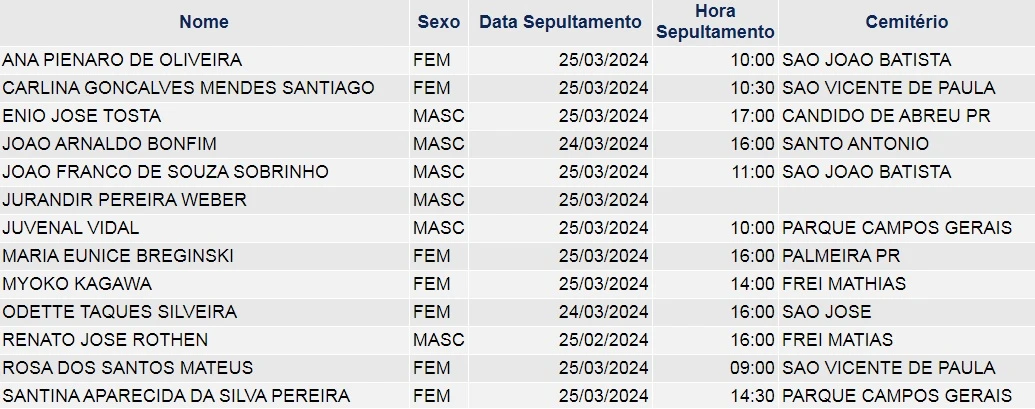
Task: Sort by the Data Sepultamento header
Action: point(560,22)
